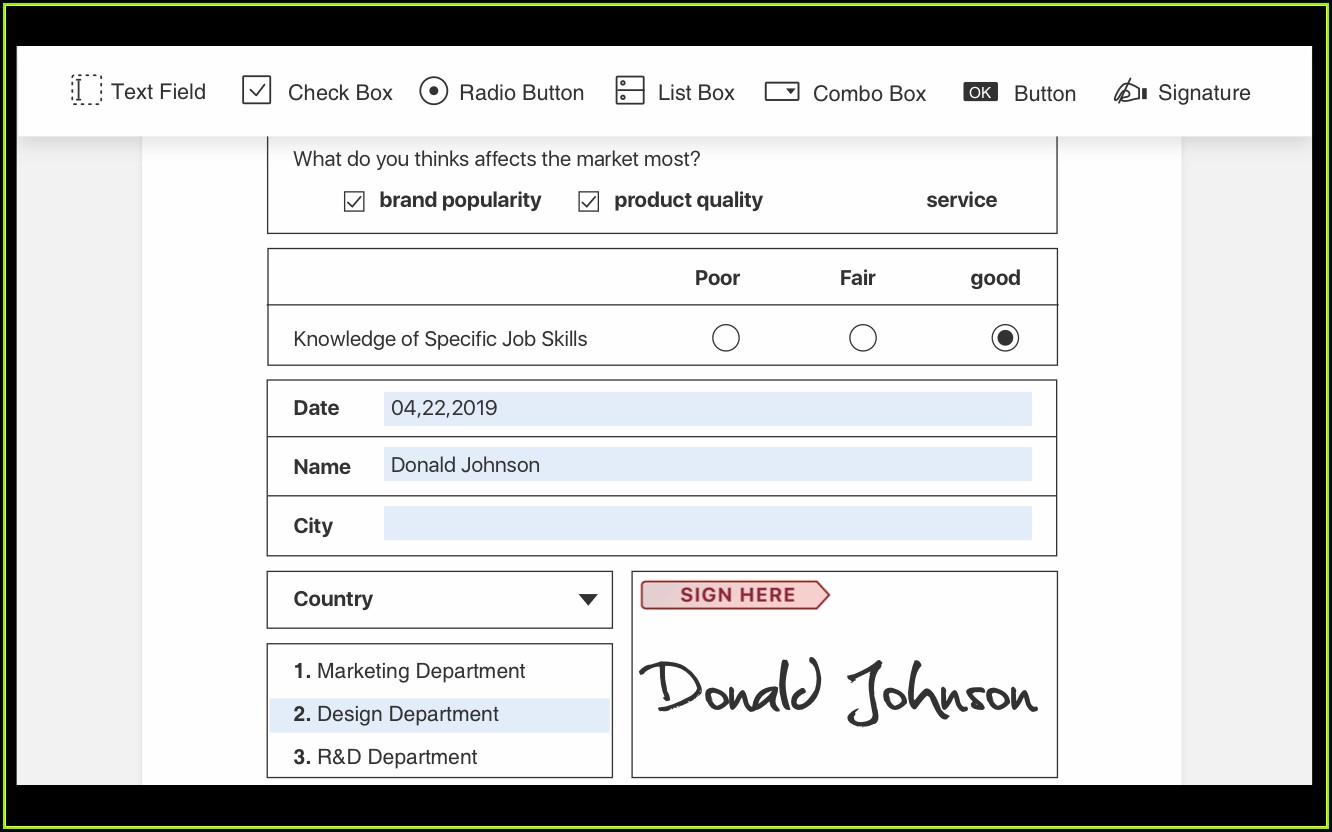This screenshot has height=832, width=1332.
Task: Click the Date field showing 04,22,2019
Action: click(707, 408)
